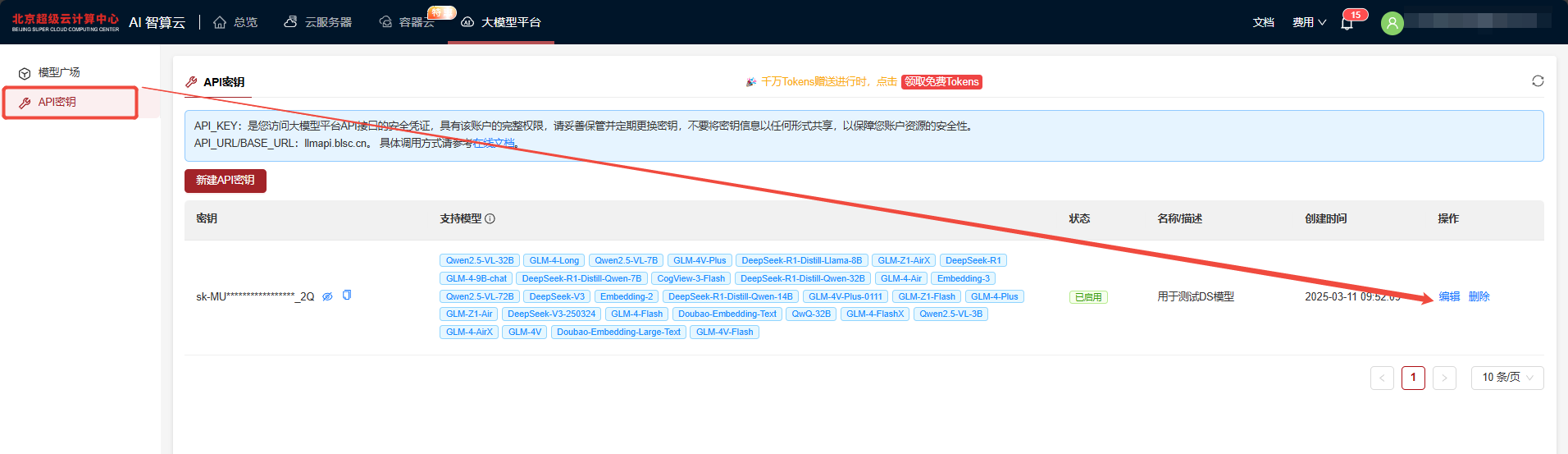Image resolution: width=1568 pixels, height=454 pixels.
Task: Select page 1 in pagination
Action: pos(1413,378)
